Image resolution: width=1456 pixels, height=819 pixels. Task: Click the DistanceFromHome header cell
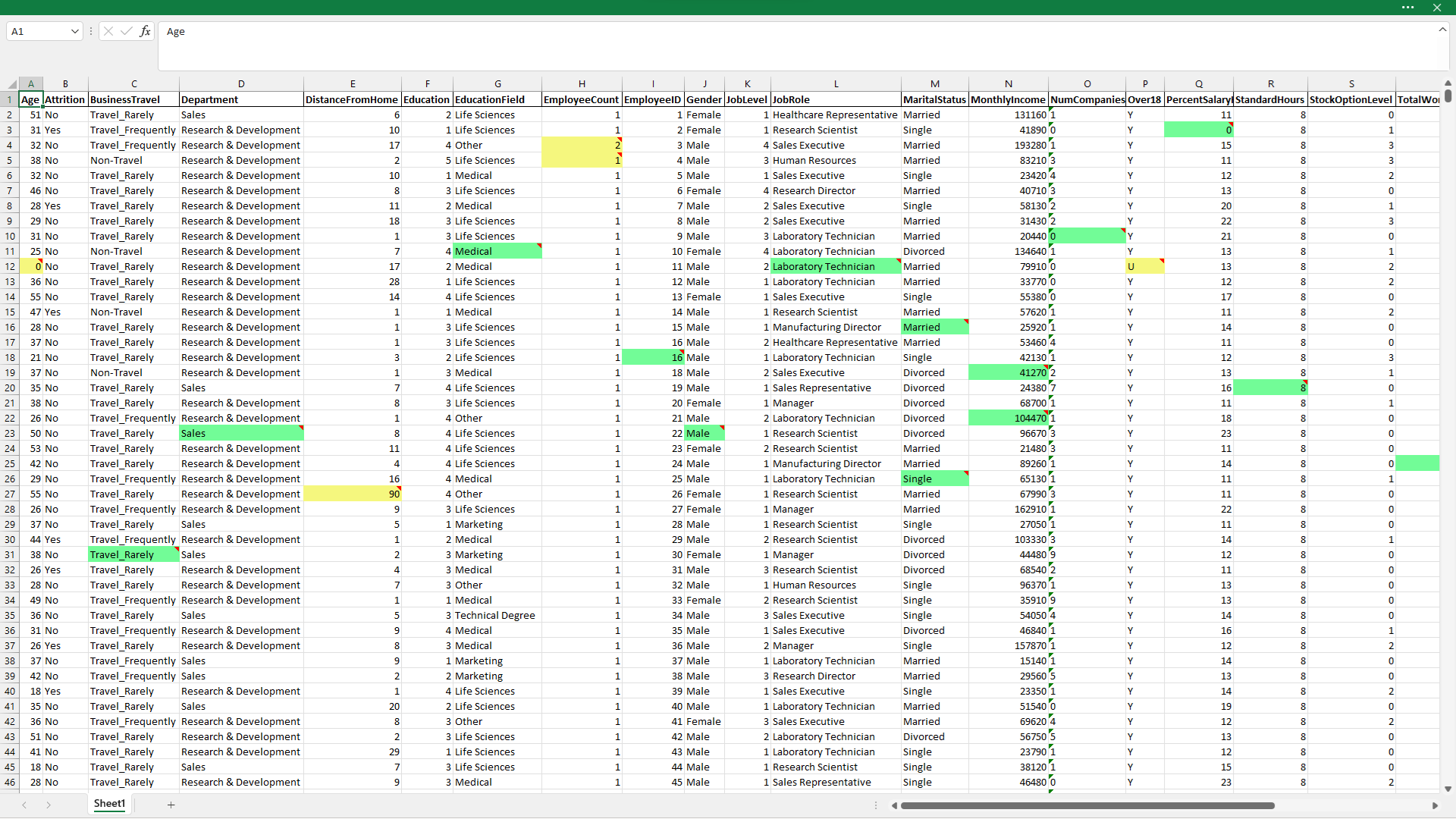pos(353,99)
